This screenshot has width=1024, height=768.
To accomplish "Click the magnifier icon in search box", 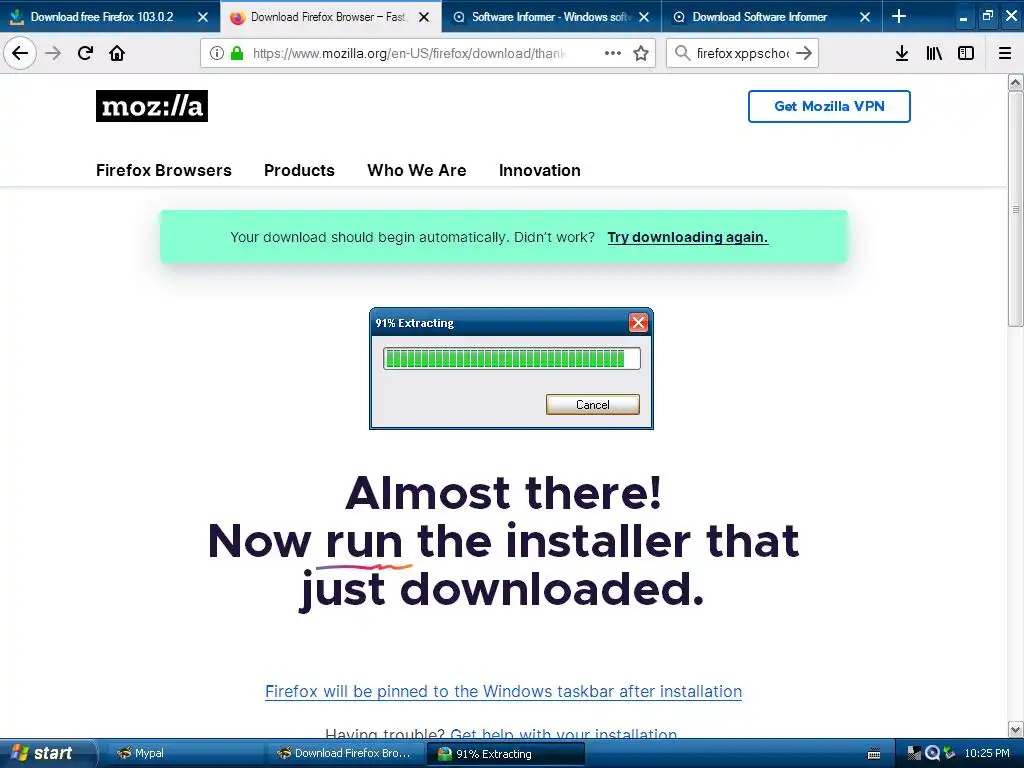I will pyautogui.click(x=682, y=53).
